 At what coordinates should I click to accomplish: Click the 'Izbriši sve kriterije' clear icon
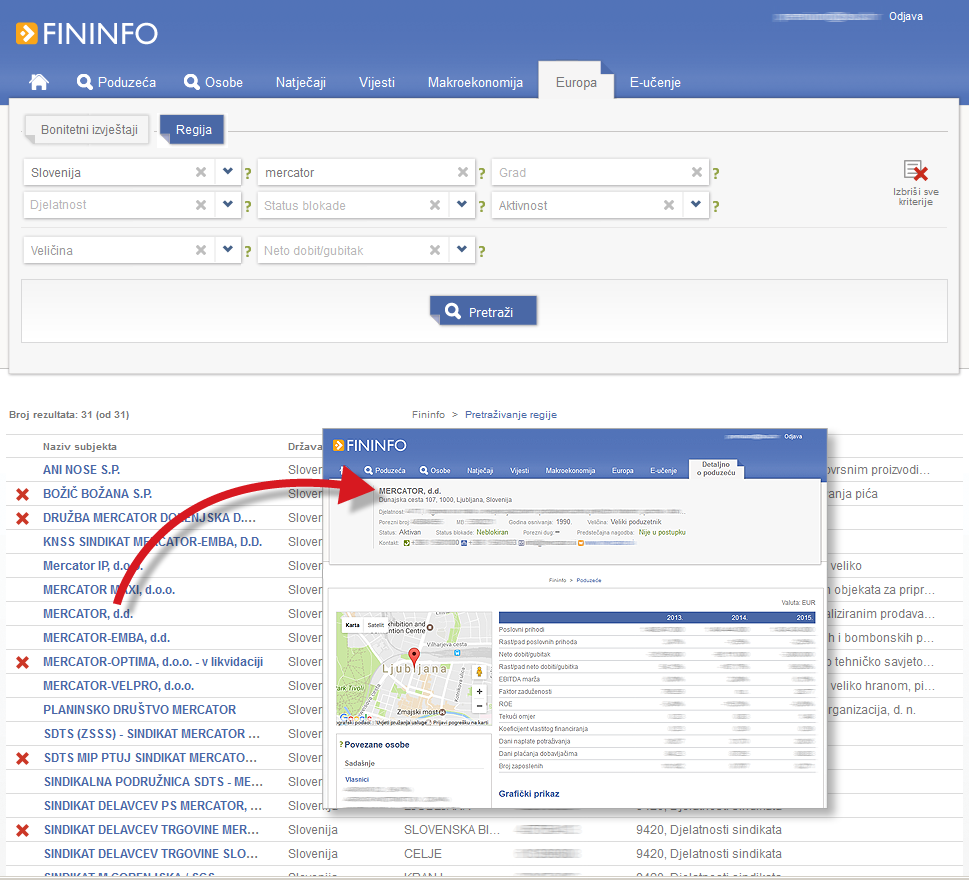pyautogui.click(x=914, y=172)
